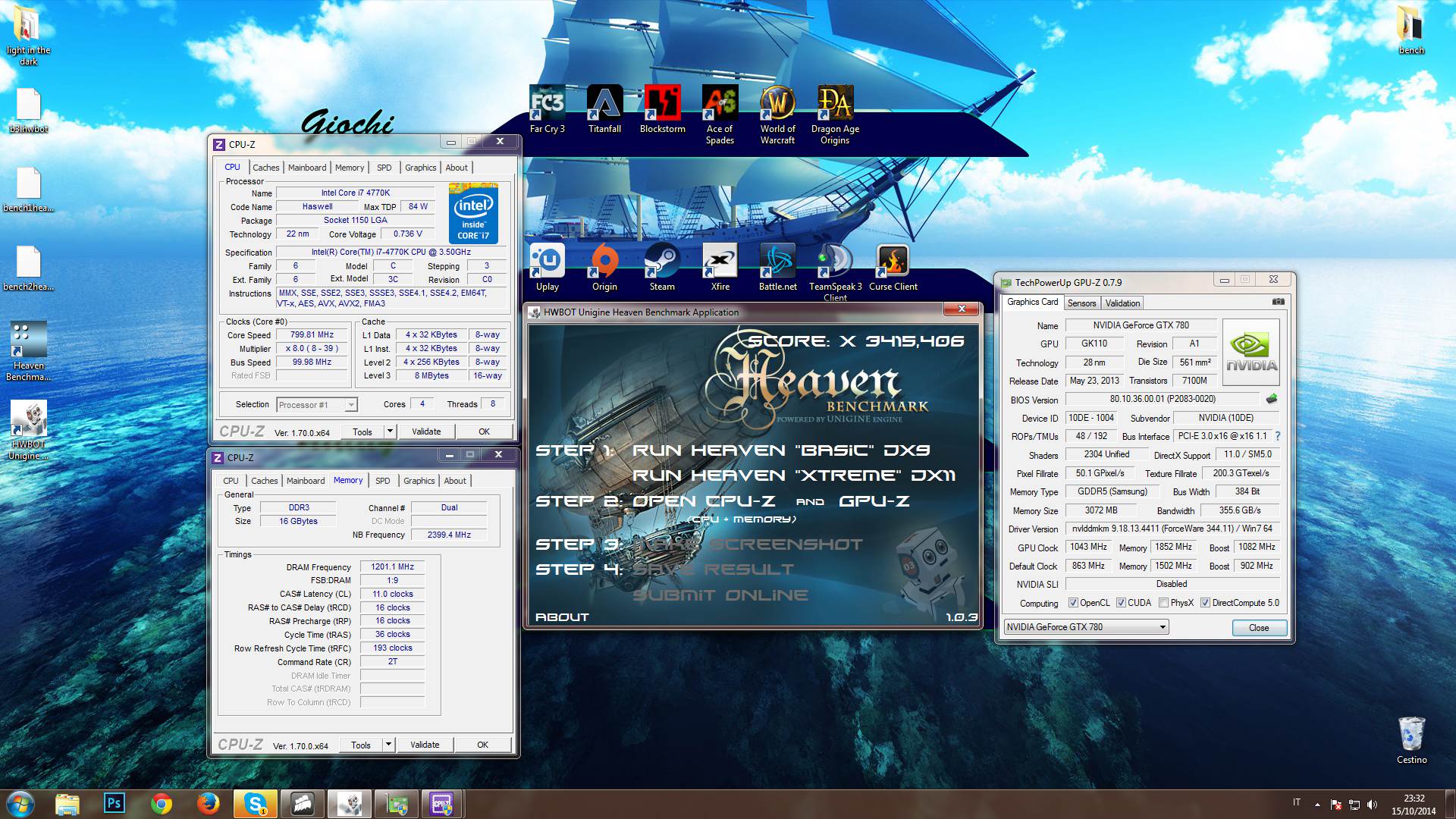1456x819 pixels.
Task: Click OK in the top CPU-Z window
Action: [484, 431]
